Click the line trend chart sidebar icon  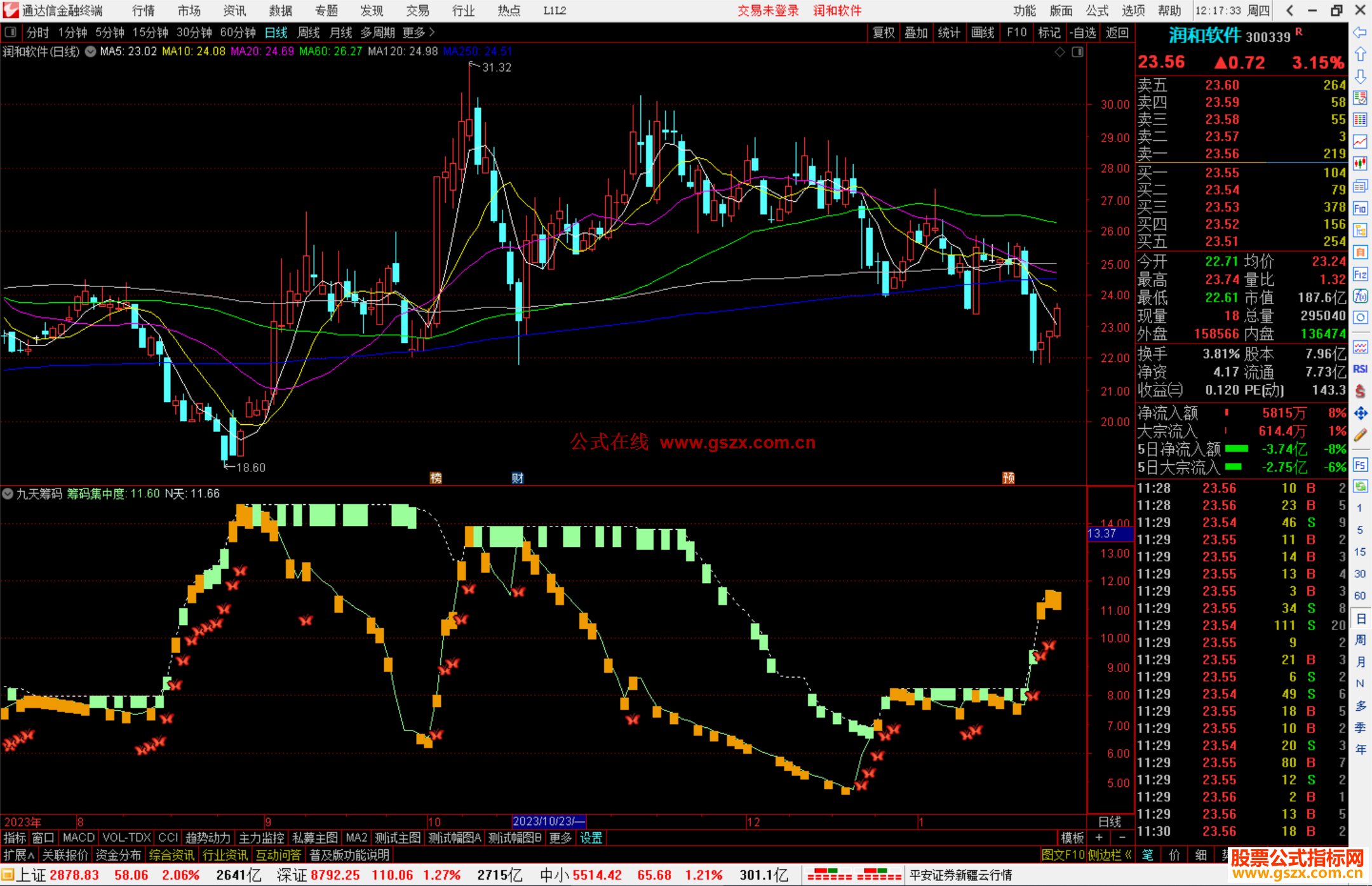click(x=1360, y=142)
